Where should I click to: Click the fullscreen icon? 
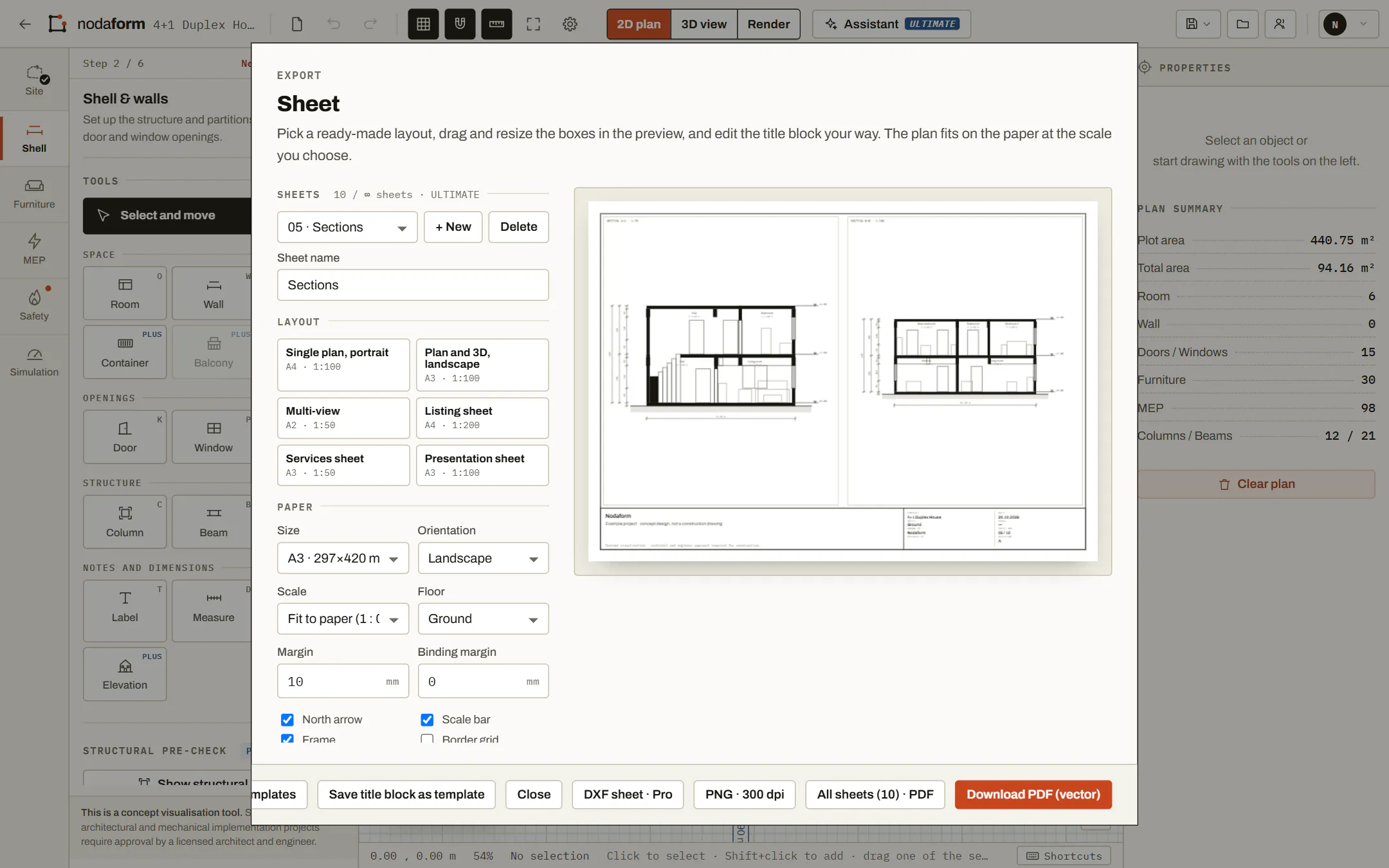tap(533, 24)
